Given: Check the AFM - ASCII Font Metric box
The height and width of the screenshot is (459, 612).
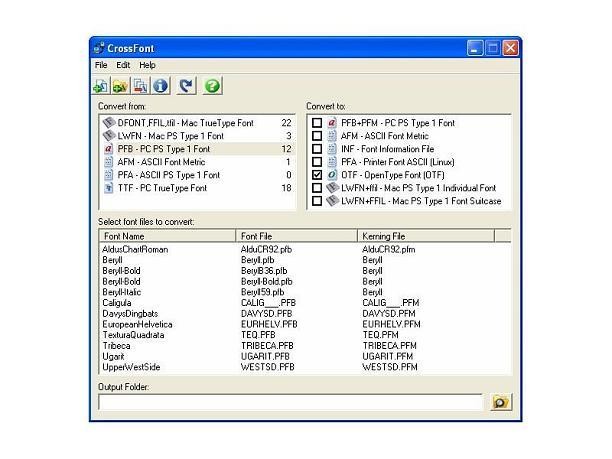Looking at the screenshot, I should point(317,136).
